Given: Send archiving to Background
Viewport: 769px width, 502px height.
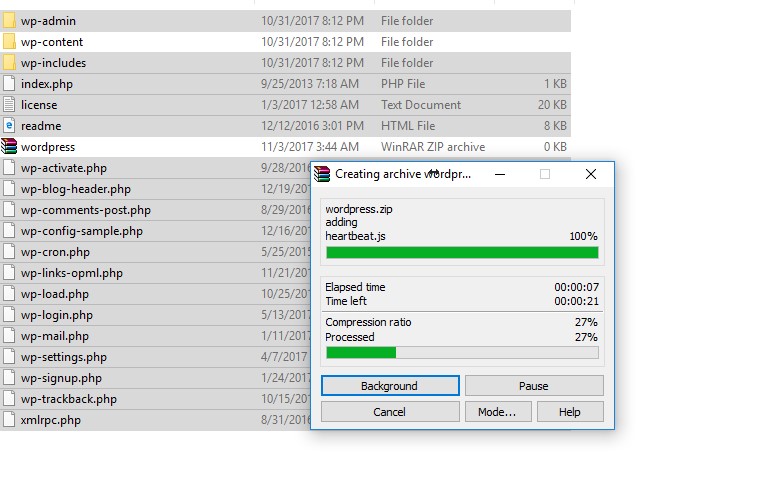Looking at the screenshot, I should 390,386.
